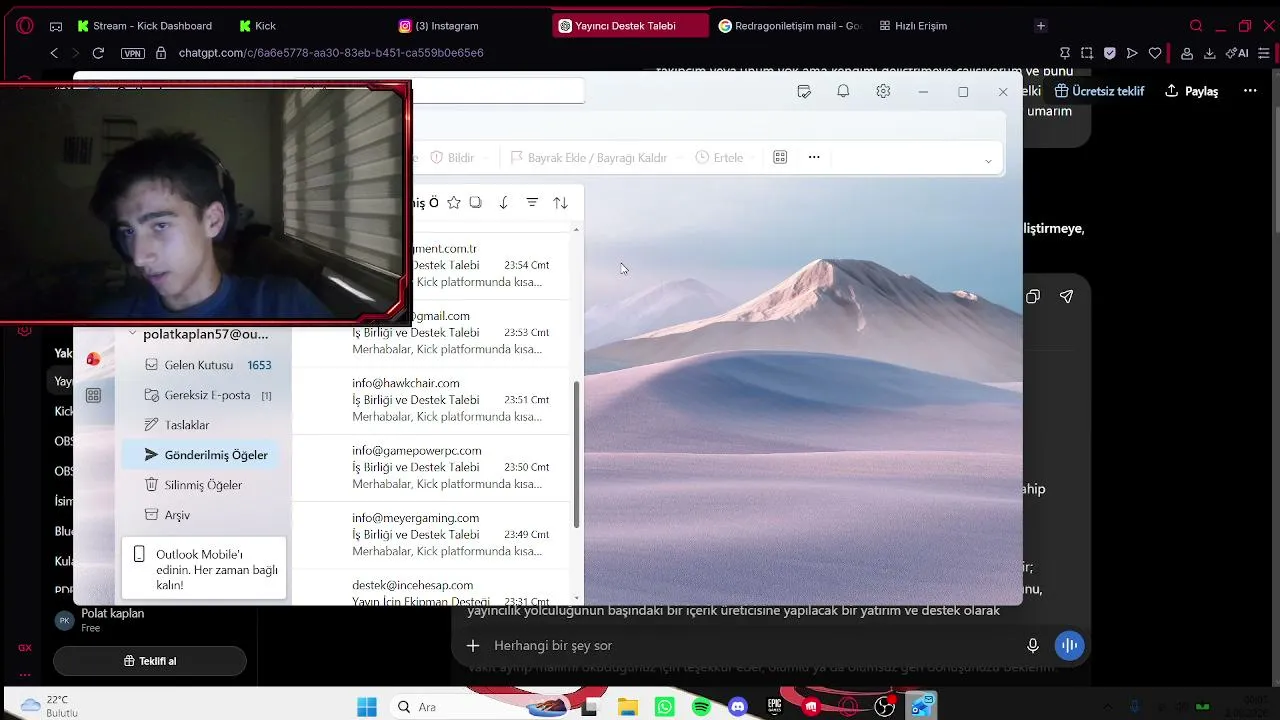
Task: Toggle select mode icon in message list header
Action: [x=476, y=203]
